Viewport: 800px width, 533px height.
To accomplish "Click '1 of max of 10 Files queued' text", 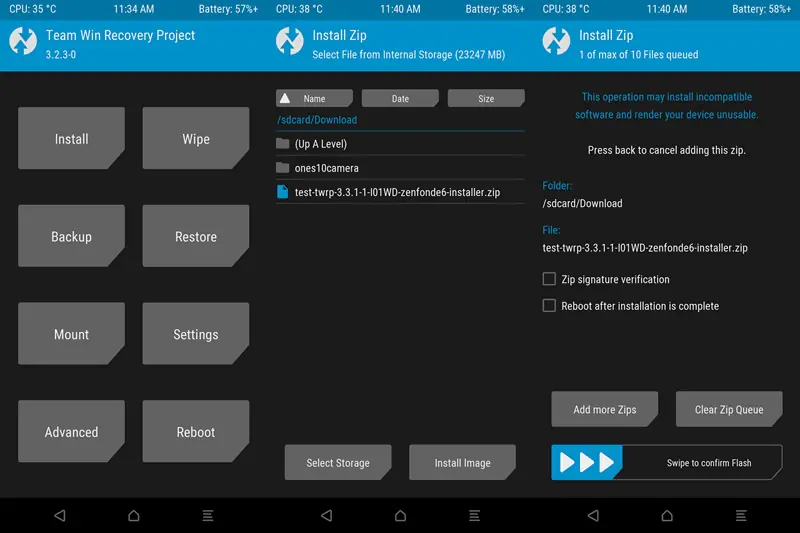I will click(x=638, y=55).
